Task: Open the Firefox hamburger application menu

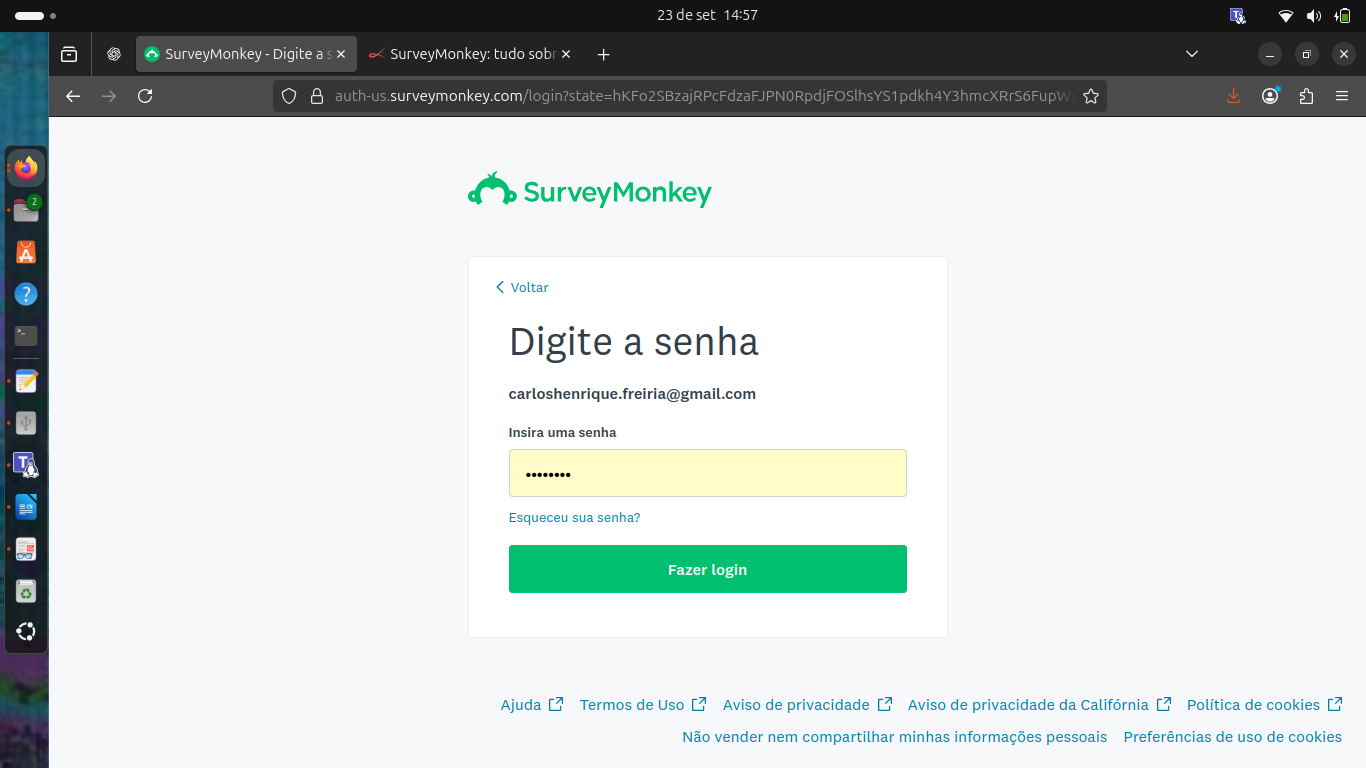Action: [1342, 96]
